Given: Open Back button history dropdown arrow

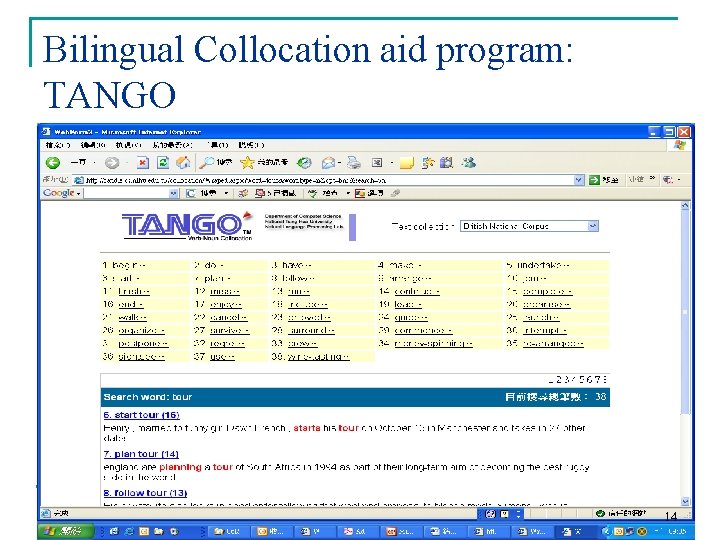Looking at the screenshot, I should (x=94, y=163).
